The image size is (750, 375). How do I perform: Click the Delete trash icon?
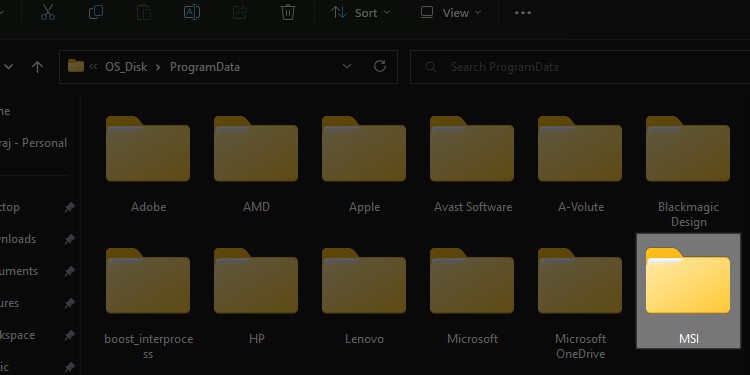point(287,12)
